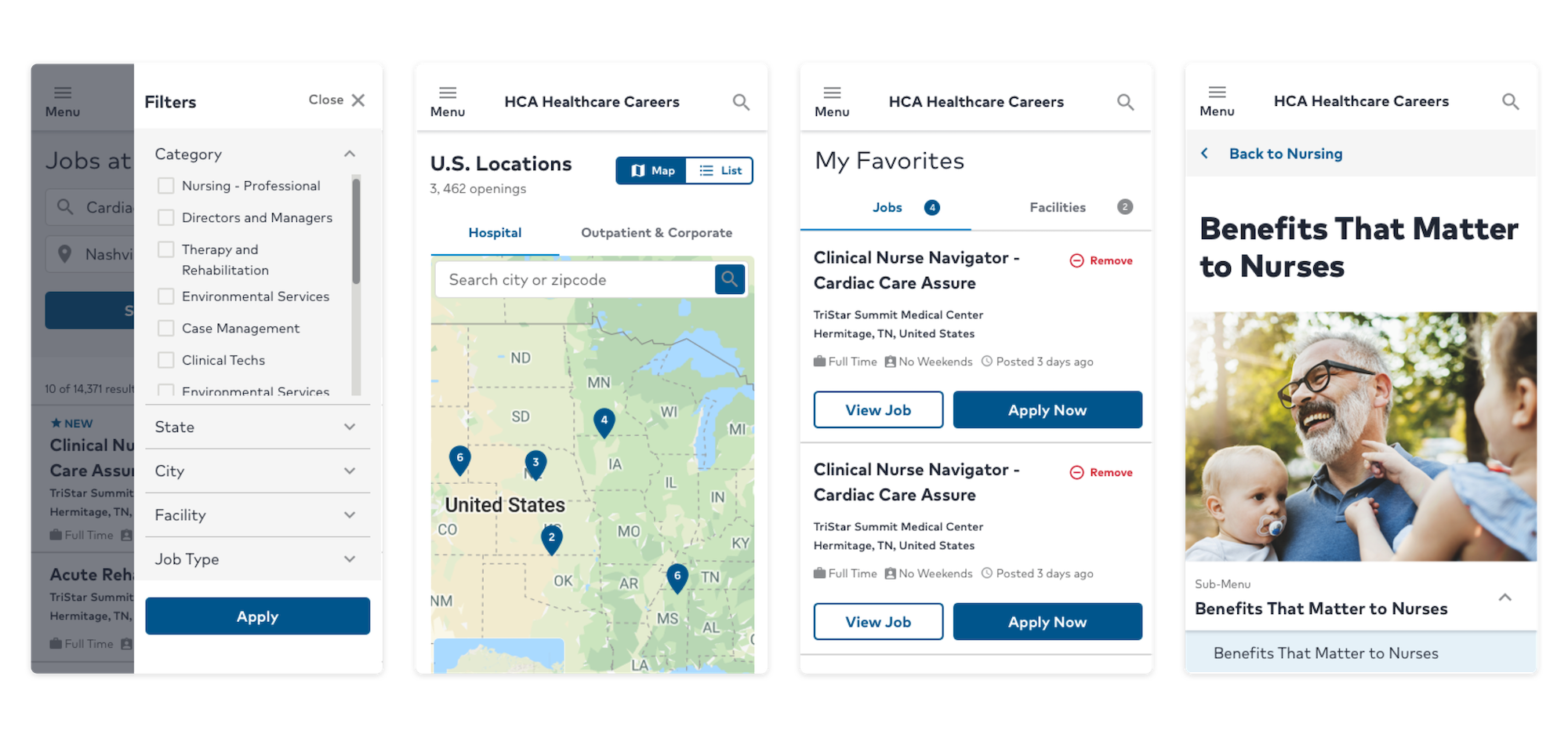Click View Job on second favorite card

click(x=878, y=622)
